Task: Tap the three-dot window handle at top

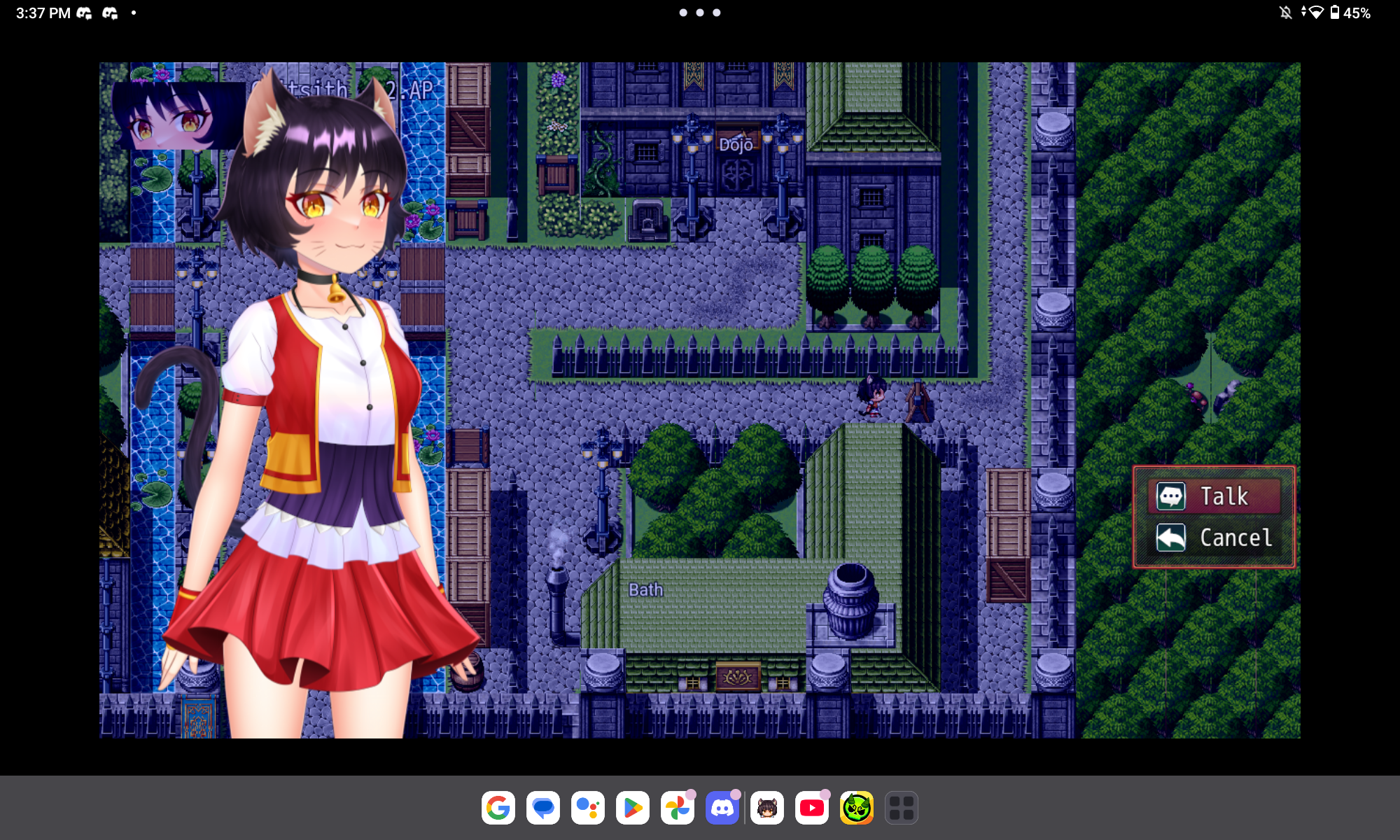Action: [700, 13]
